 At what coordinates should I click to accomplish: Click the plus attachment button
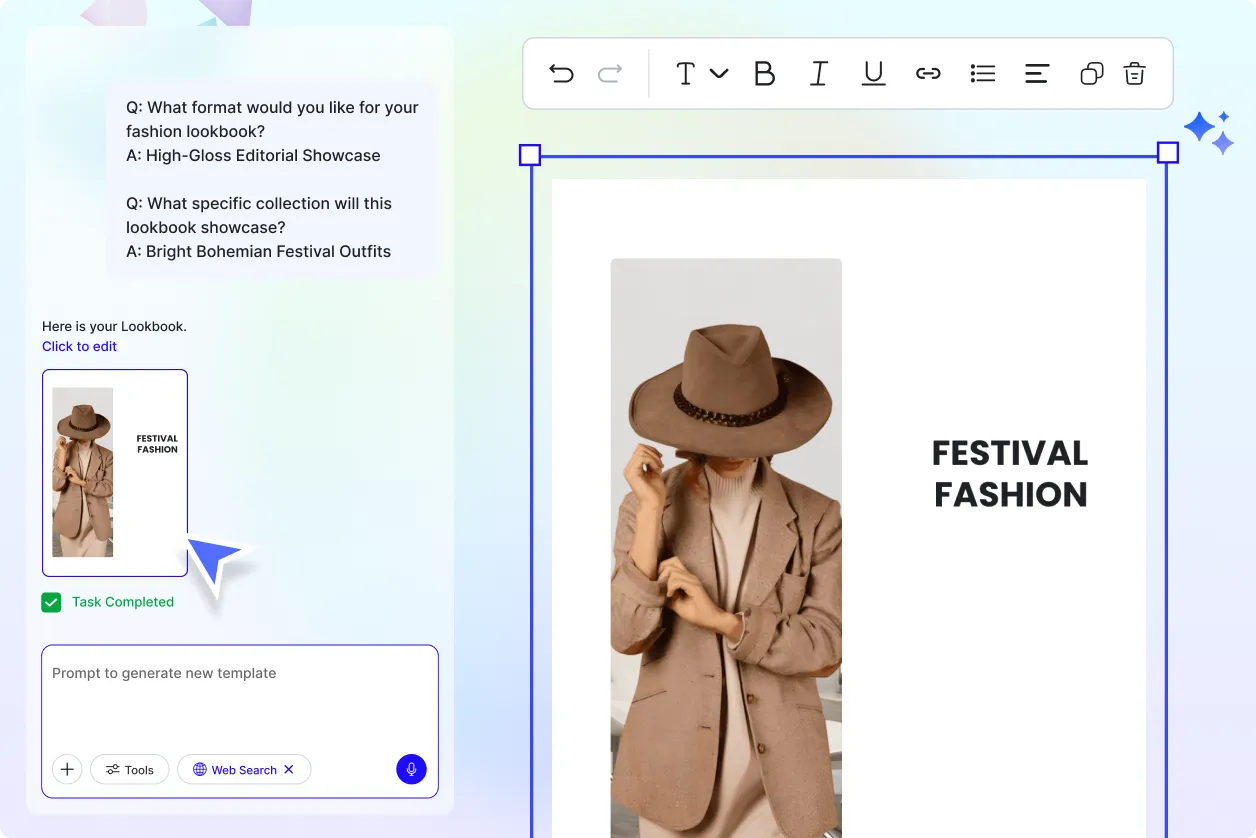[x=67, y=769]
